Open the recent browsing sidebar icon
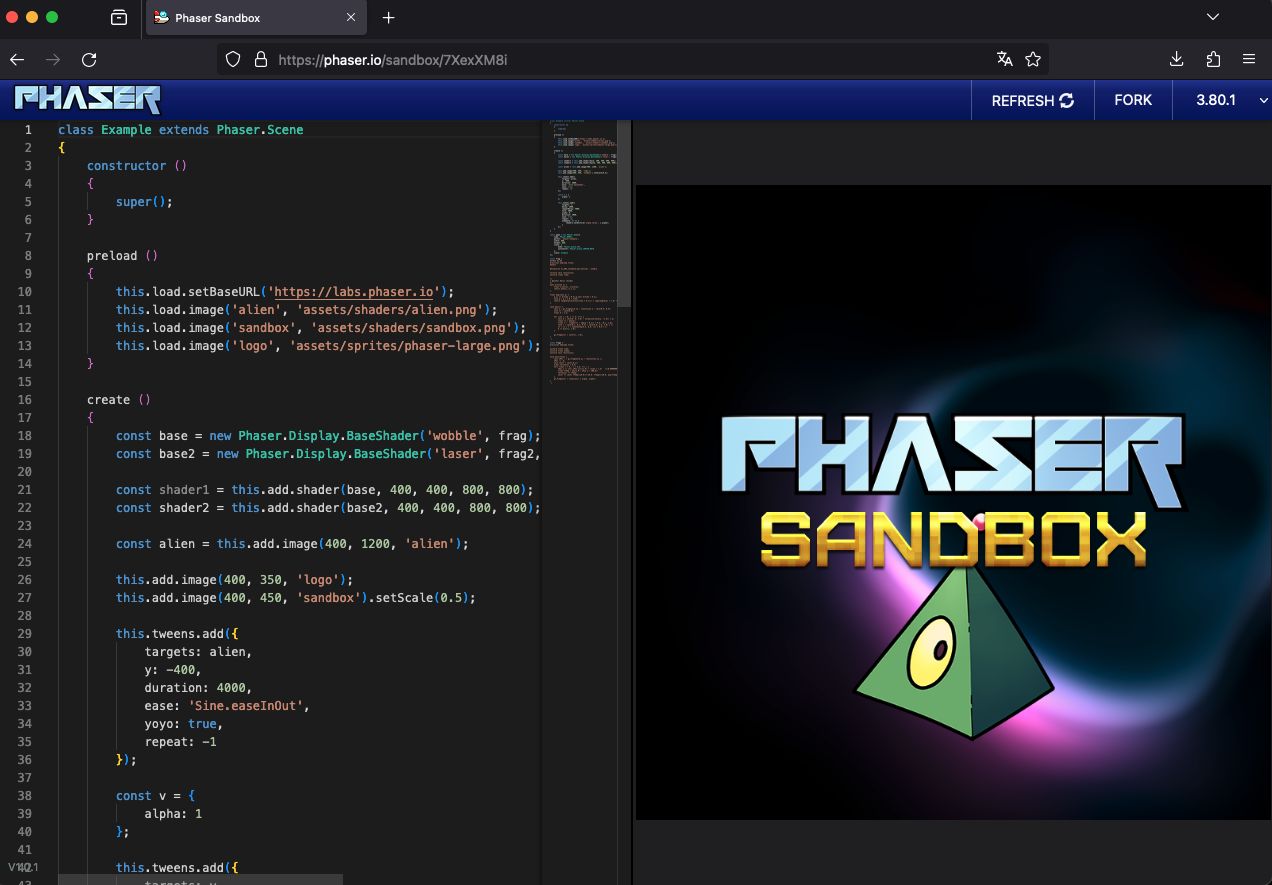The width and height of the screenshot is (1272, 885). [119, 18]
